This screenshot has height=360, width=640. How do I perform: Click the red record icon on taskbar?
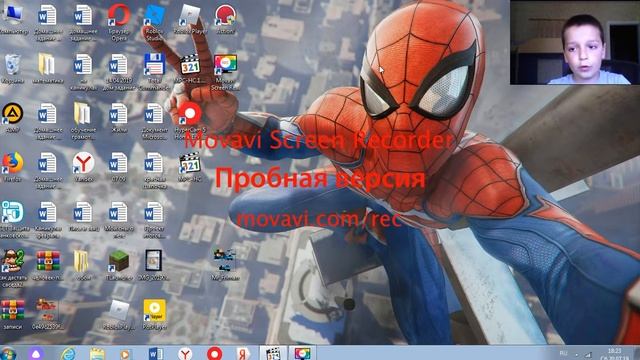tap(215, 353)
